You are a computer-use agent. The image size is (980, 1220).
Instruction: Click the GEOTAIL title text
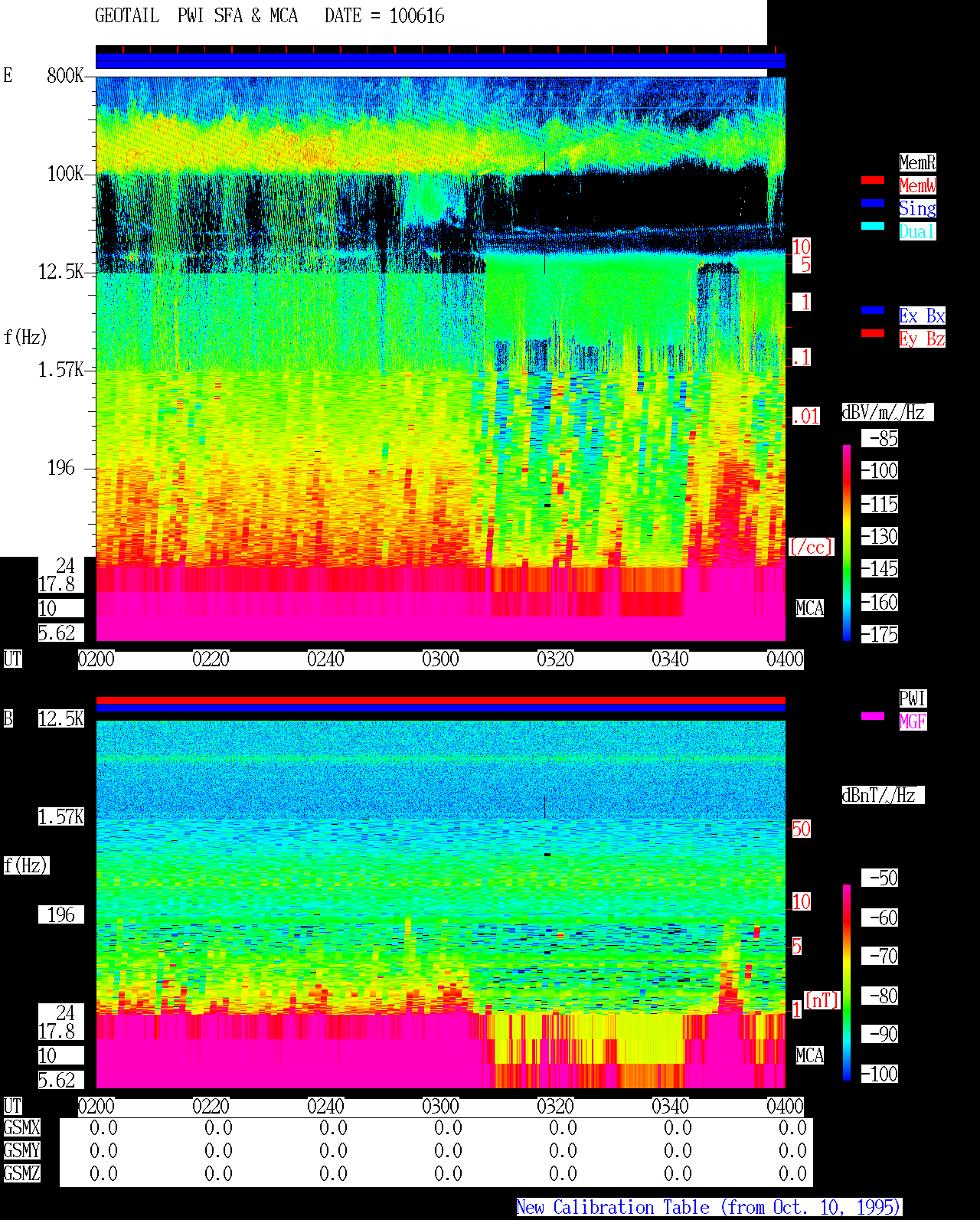click(x=127, y=16)
